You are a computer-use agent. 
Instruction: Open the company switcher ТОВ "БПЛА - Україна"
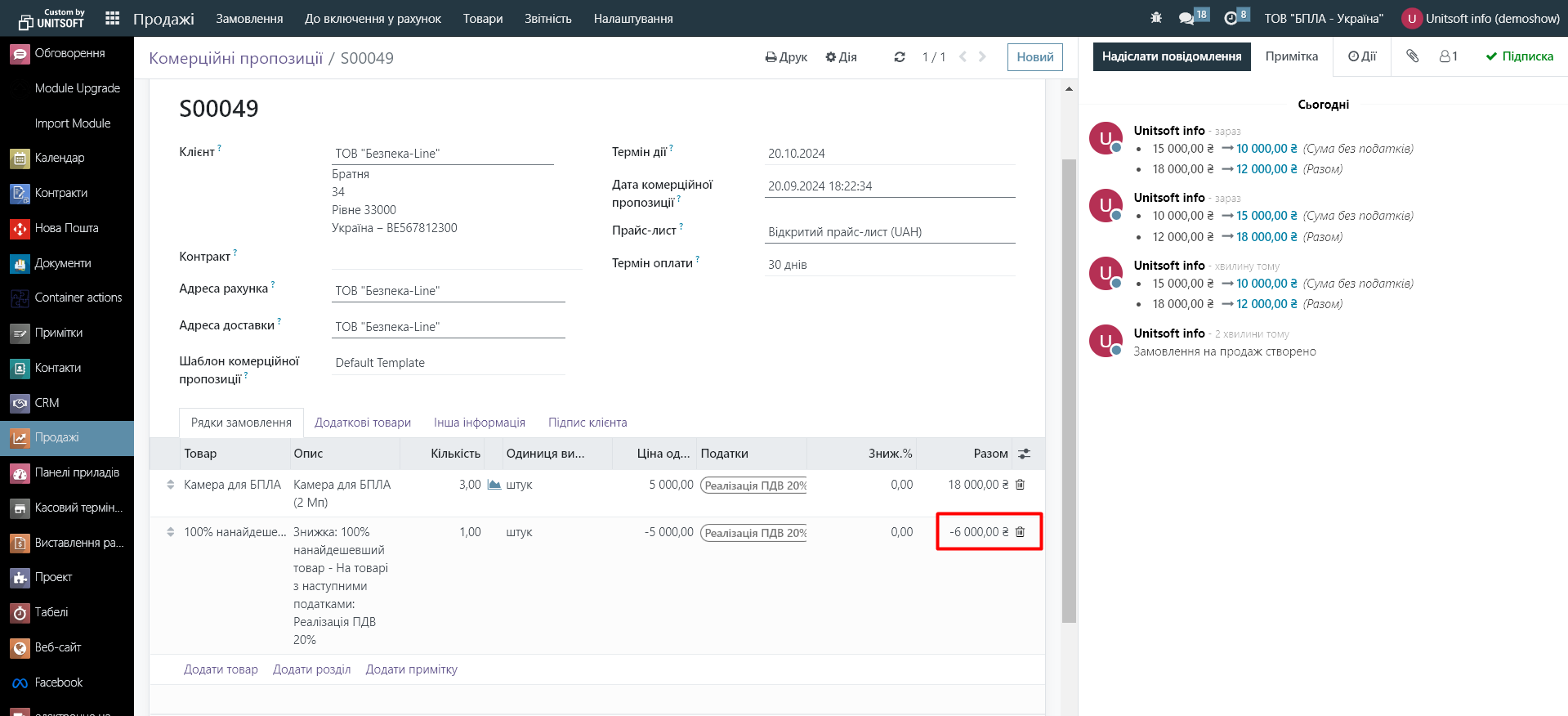pos(1323,18)
